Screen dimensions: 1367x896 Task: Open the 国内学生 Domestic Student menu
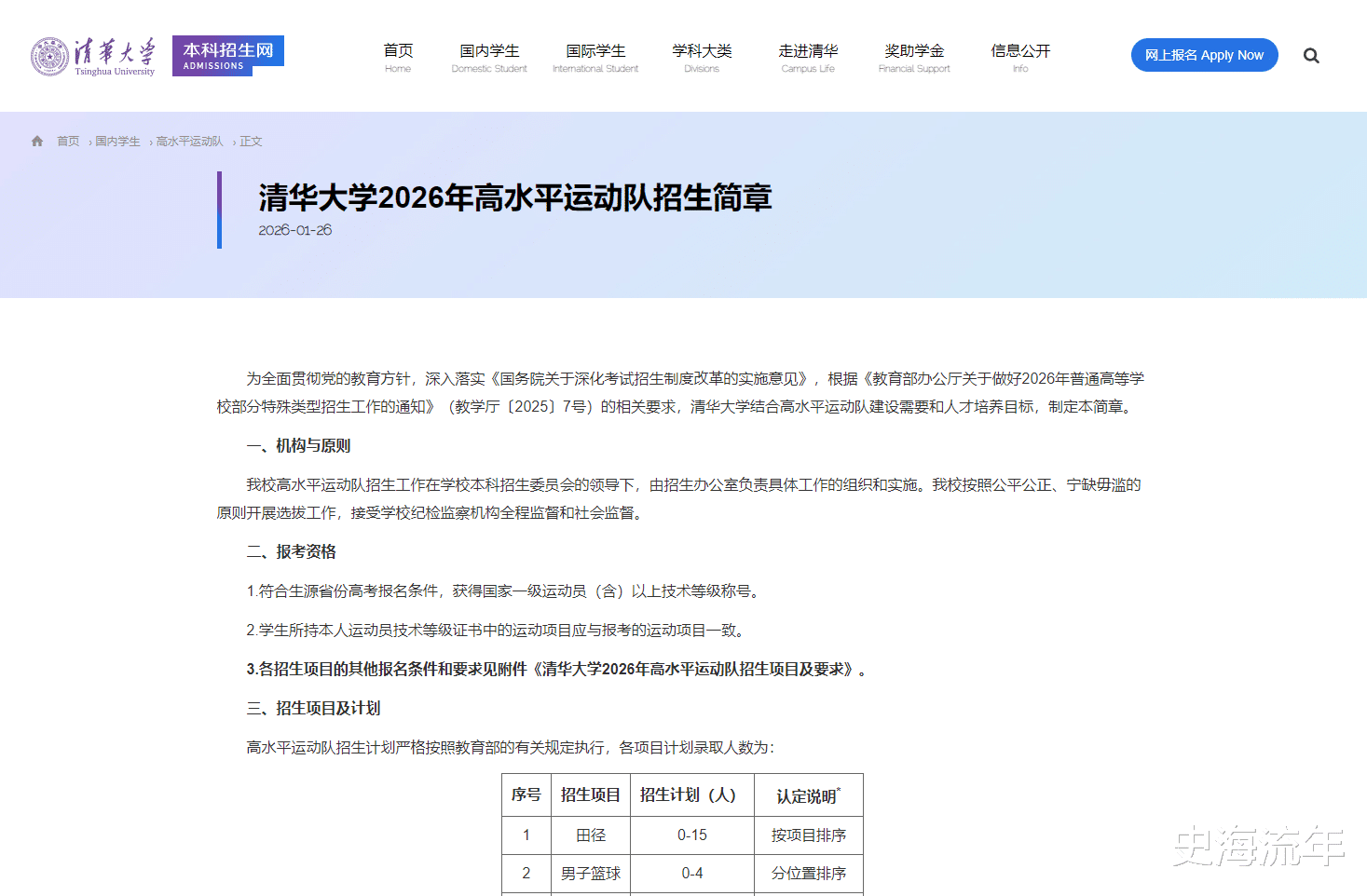pyautogui.click(x=489, y=57)
